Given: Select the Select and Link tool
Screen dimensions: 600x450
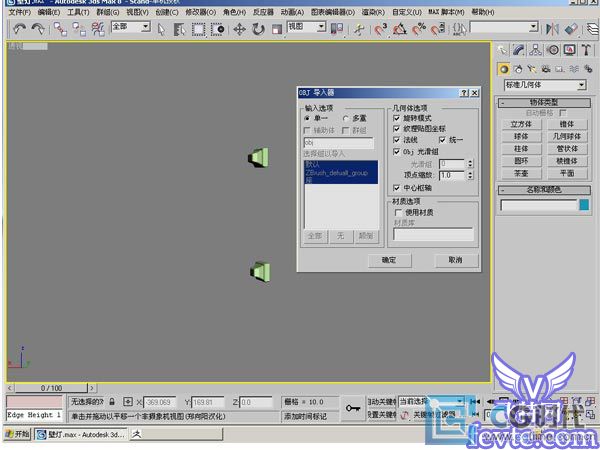Looking at the screenshot, I should pos(60,29).
